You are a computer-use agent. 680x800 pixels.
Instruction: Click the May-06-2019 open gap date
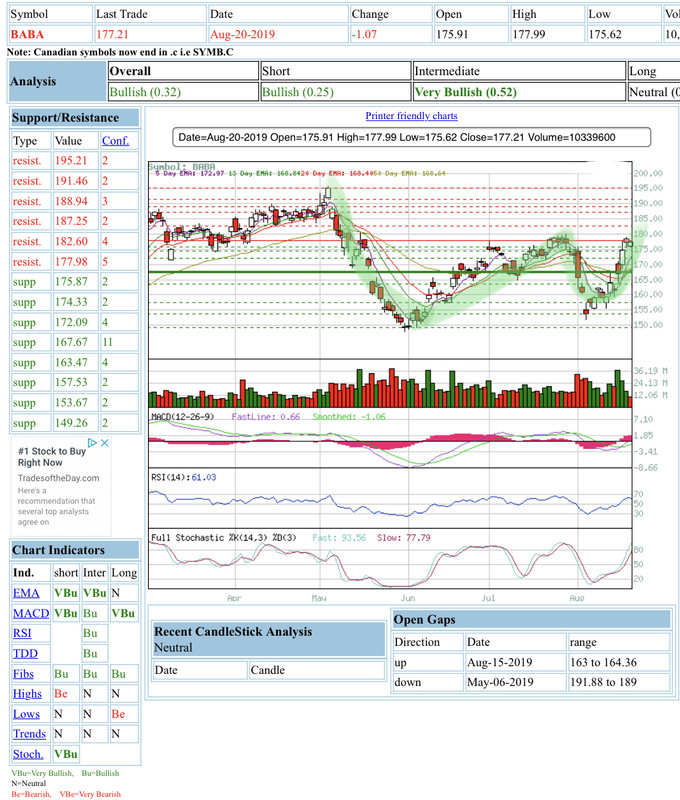pyautogui.click(x=516, y=682)
